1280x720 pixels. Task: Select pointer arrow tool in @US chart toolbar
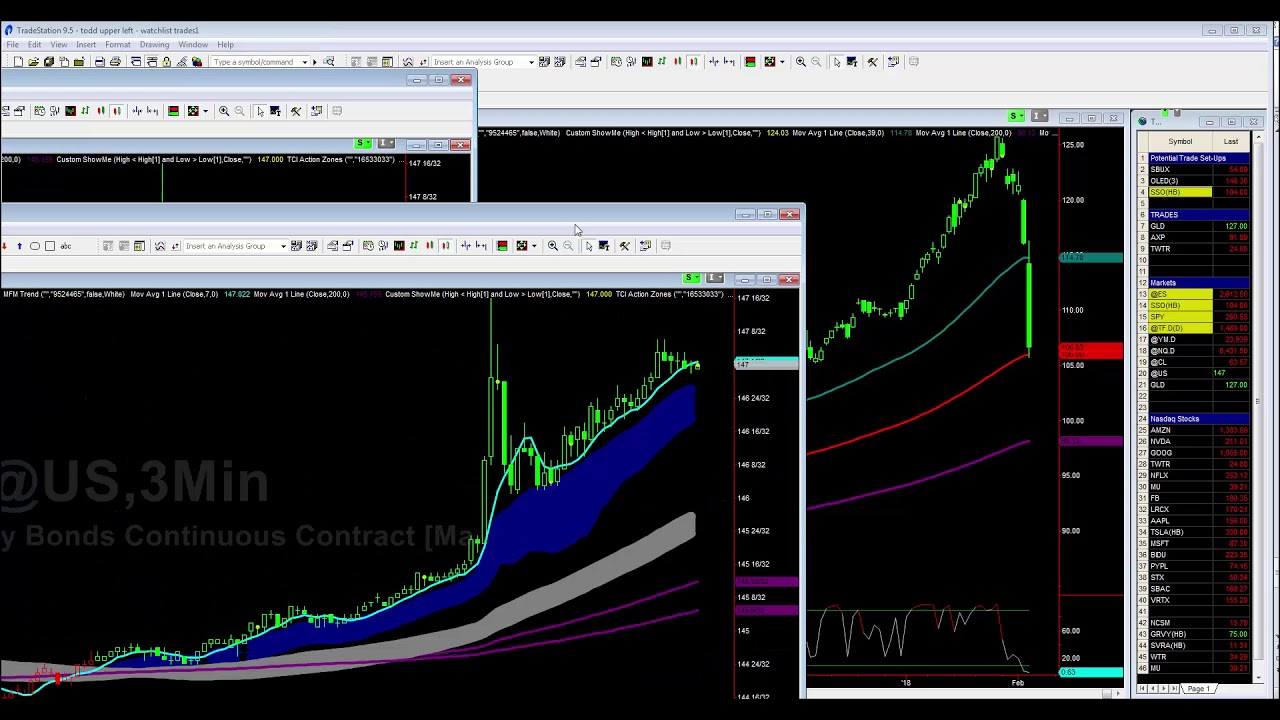point(588,245)
